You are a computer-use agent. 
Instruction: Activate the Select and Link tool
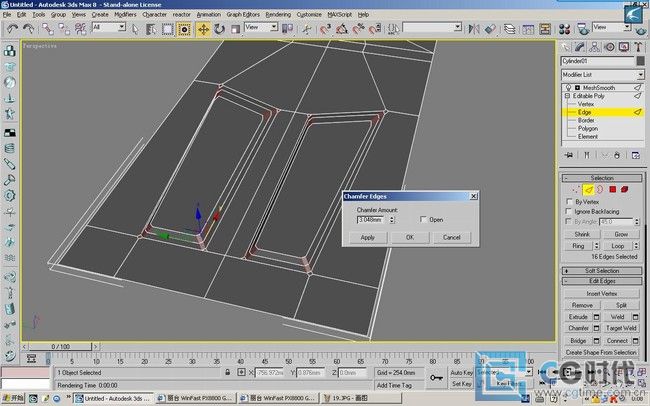48,29
